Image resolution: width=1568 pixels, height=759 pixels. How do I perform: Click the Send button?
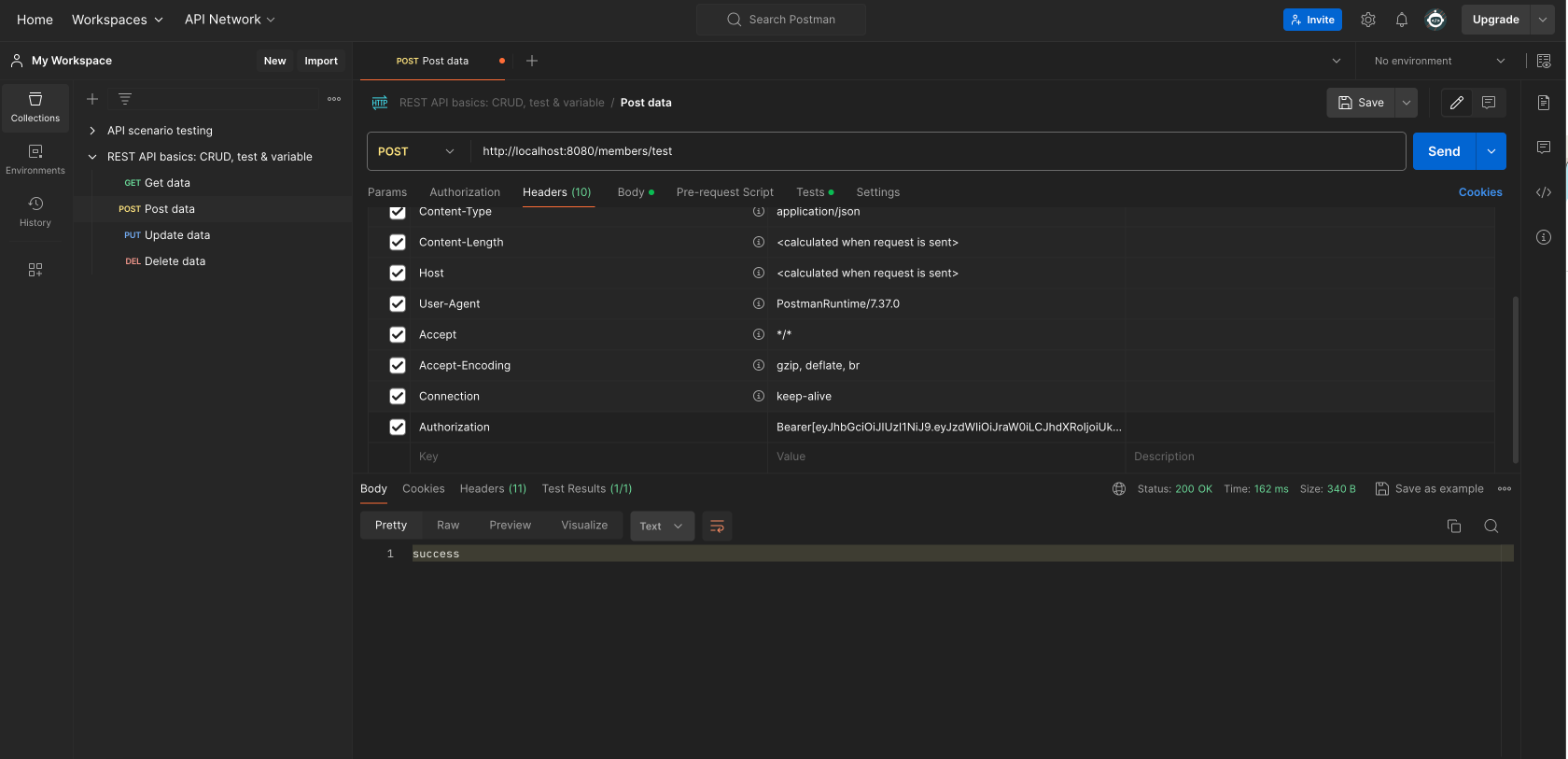click(x=1444, y=151)
